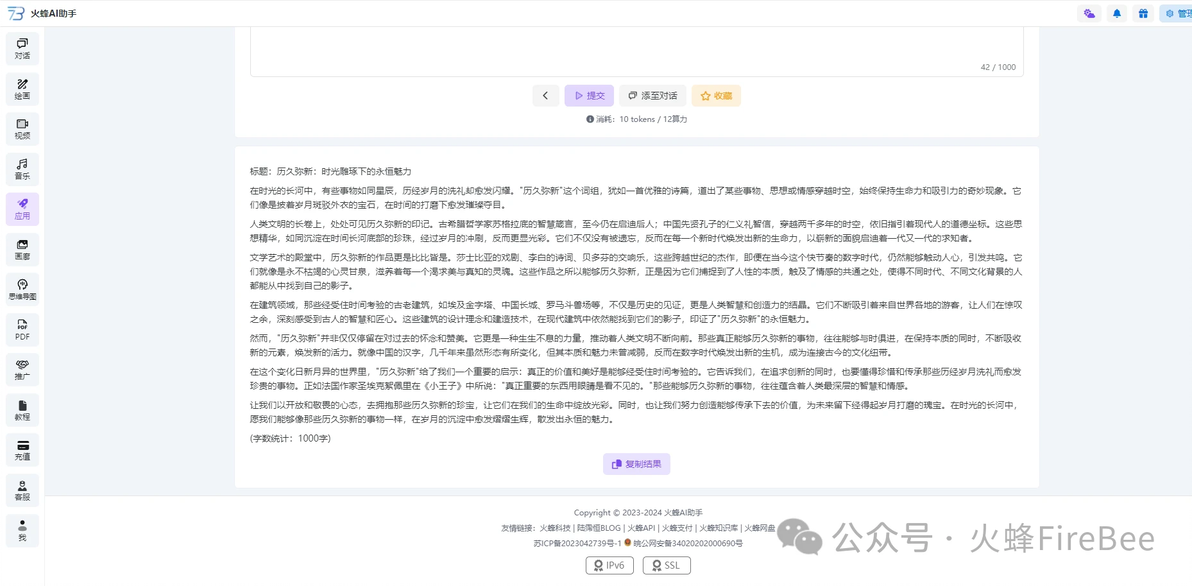Open notifications bell in header
The image size is (1192, 586).
pyautogui.click(x=1117, y=13)
